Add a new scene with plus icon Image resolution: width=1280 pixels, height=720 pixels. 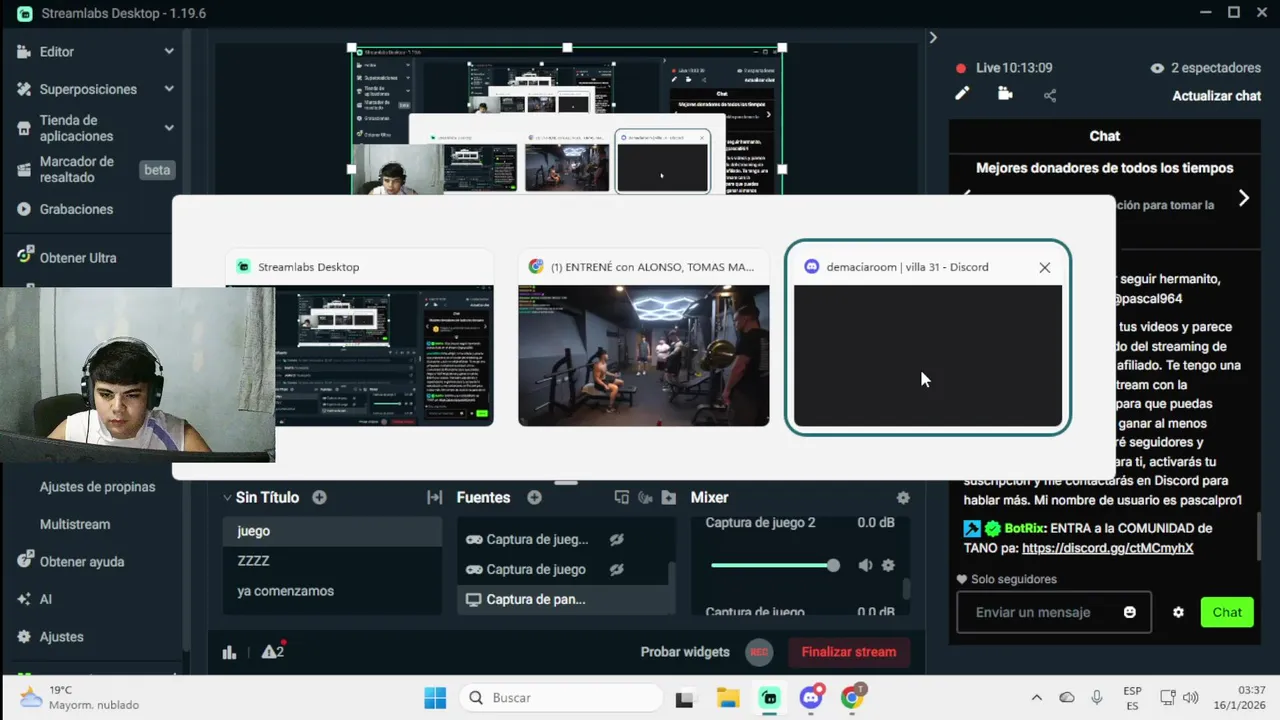click(319, 497)
